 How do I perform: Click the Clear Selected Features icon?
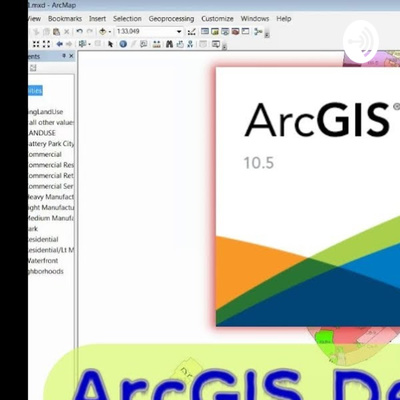(x=98, y=43)
